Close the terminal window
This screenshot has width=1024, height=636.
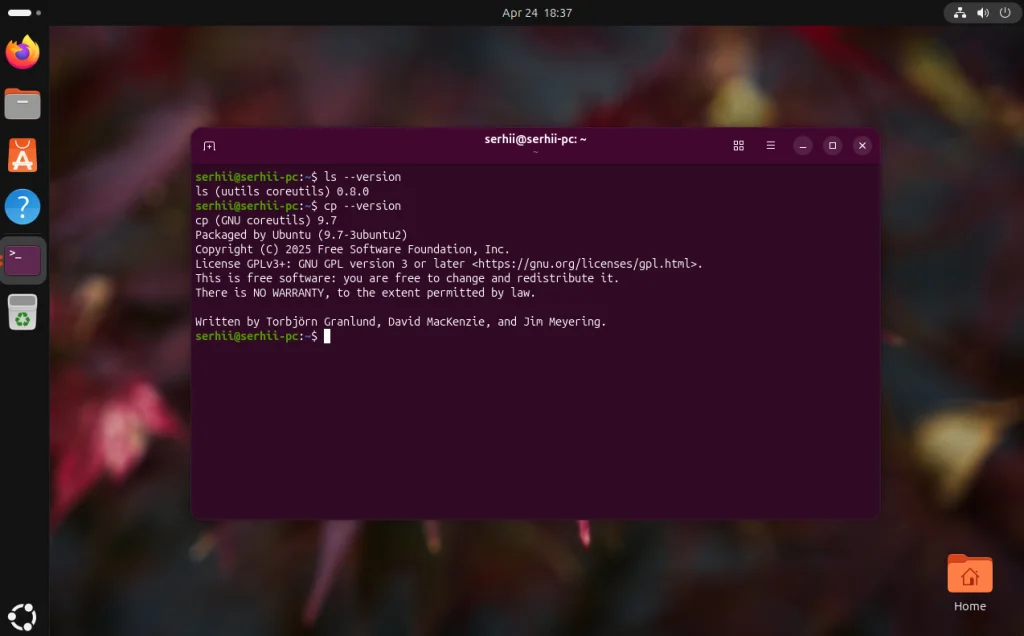tap(862, 146)
